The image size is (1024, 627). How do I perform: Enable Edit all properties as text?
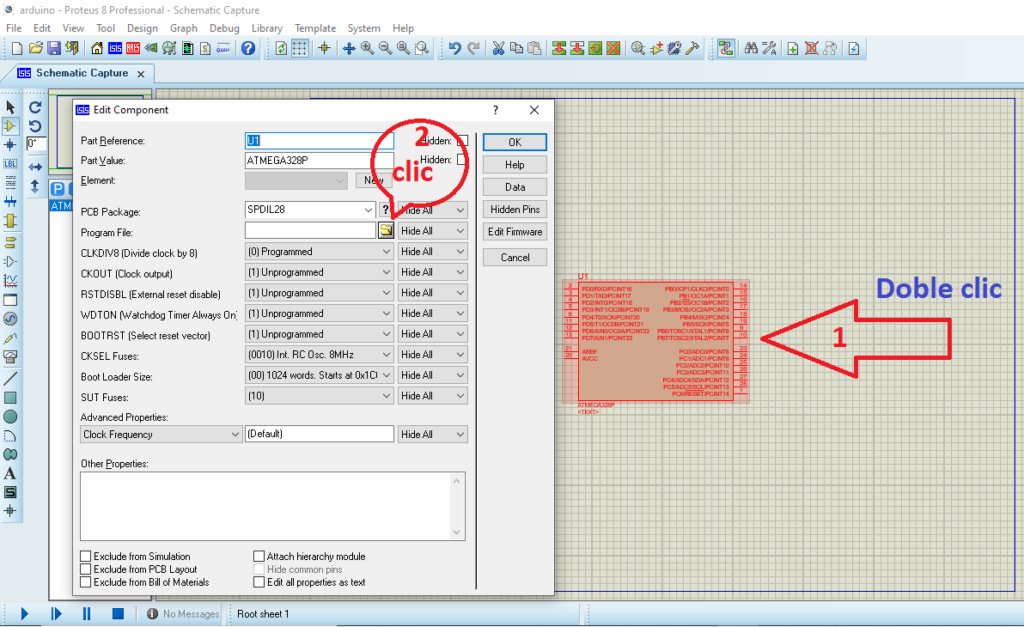[260, 582]
